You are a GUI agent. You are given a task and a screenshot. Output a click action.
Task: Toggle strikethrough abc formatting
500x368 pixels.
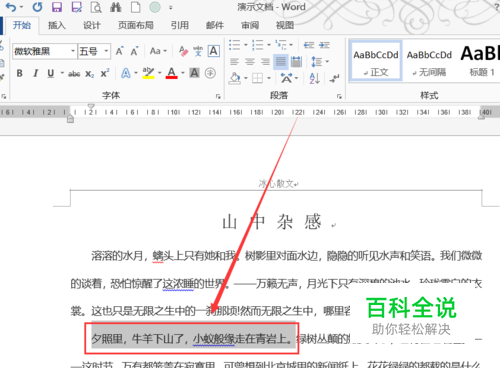coord(74,74)
